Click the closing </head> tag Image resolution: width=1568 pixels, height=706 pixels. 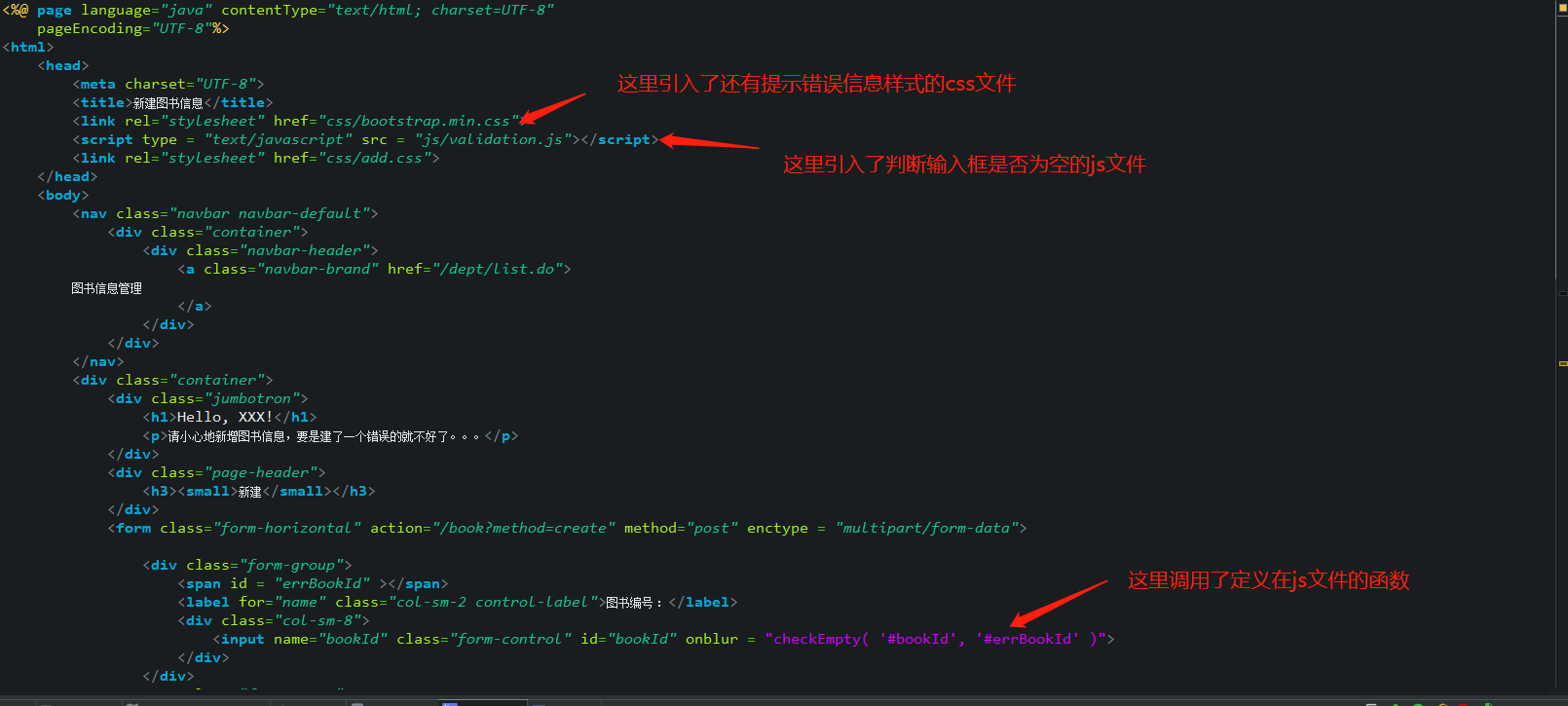67,176
